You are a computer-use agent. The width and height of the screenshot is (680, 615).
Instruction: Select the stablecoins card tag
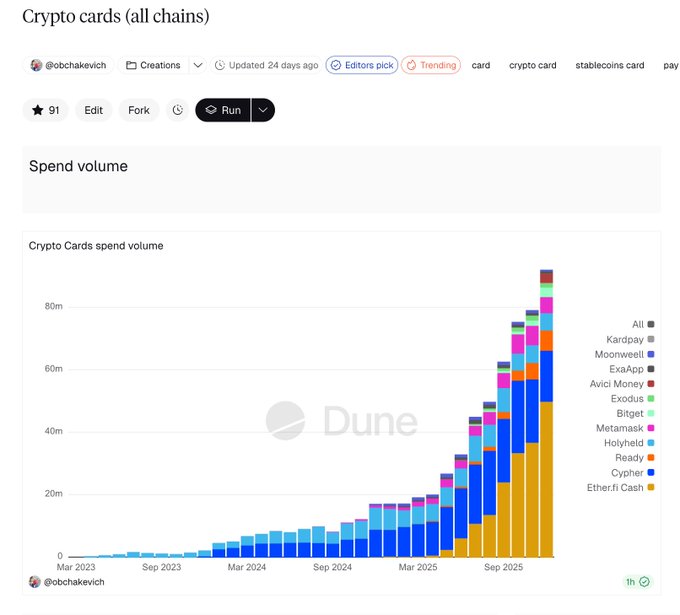[x=609, y=65]
